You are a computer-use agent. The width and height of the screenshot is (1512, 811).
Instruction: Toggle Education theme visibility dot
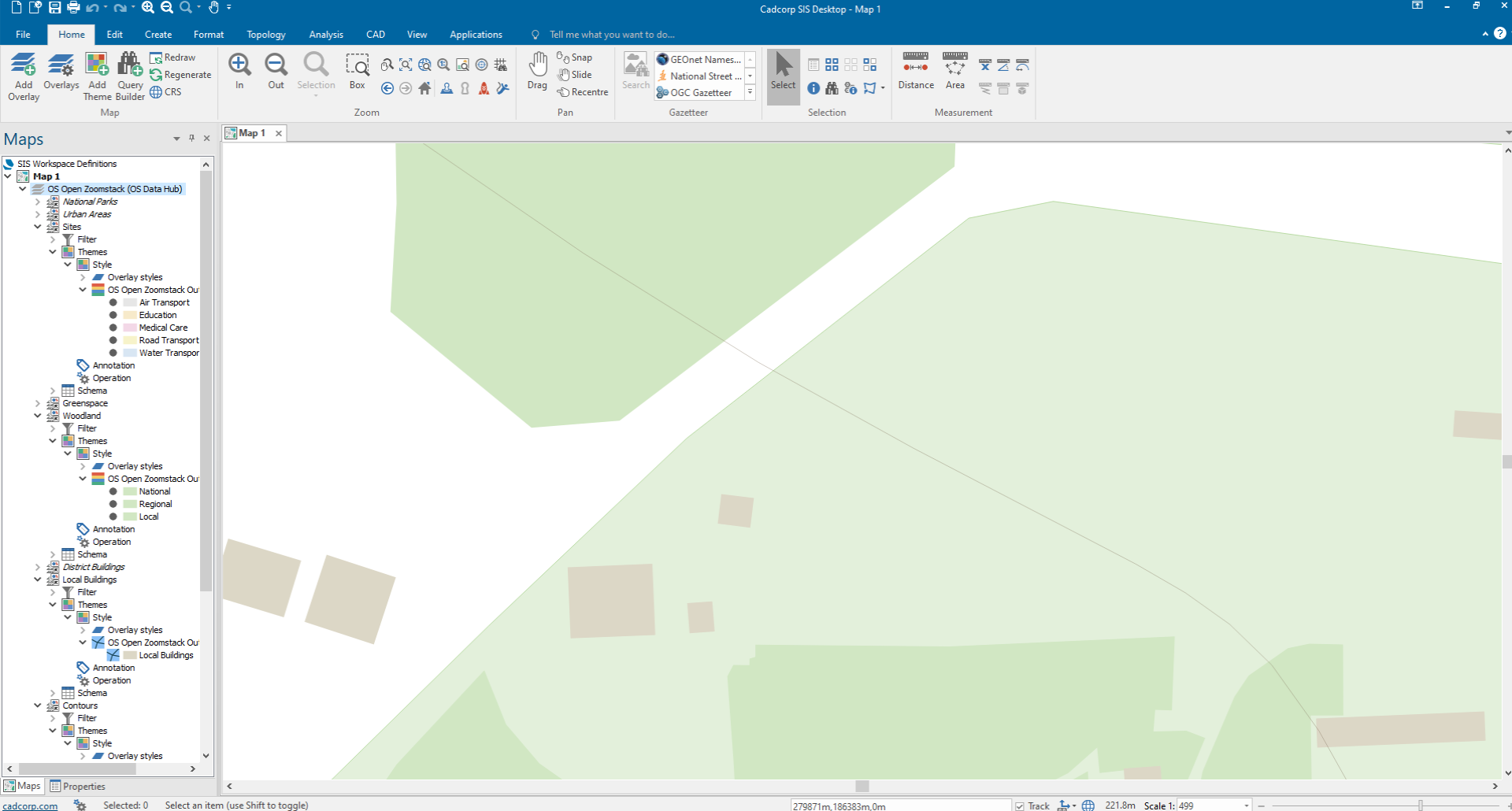click(x=113, y=315)
